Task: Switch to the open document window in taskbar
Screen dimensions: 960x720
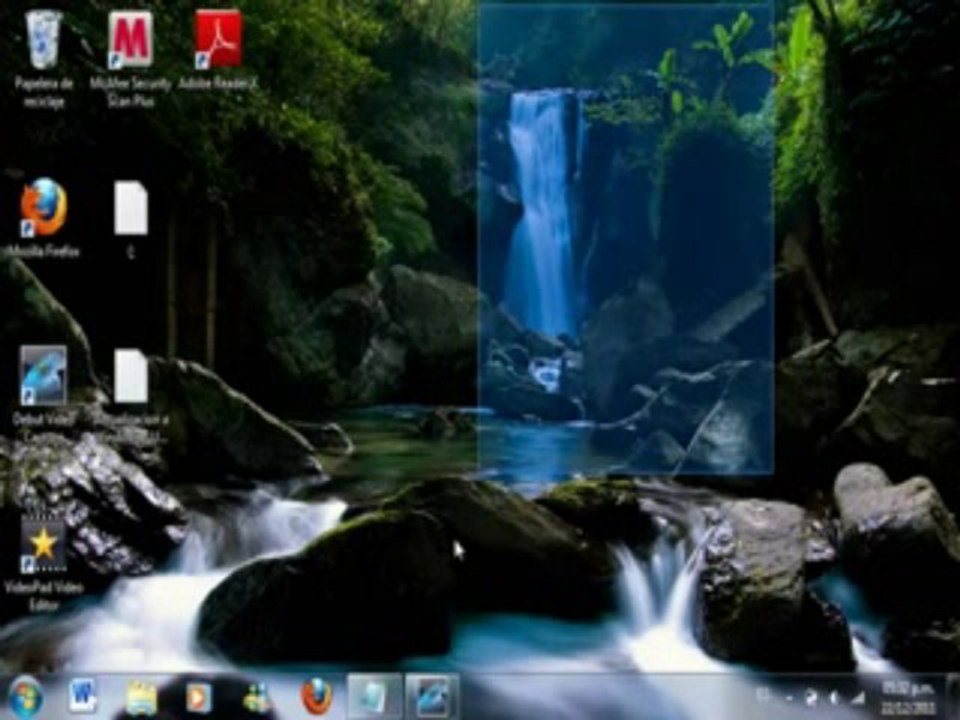Action: [374, 696]
